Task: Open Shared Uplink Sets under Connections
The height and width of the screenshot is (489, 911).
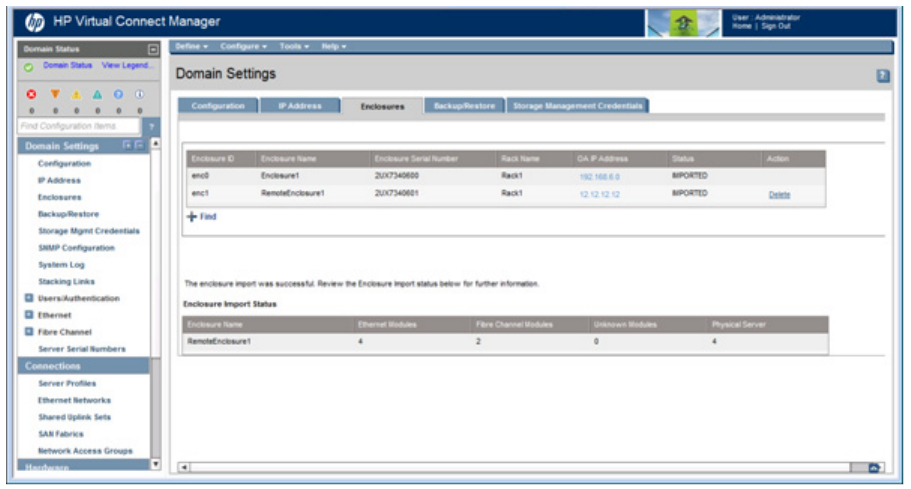Action: (74, 416)
